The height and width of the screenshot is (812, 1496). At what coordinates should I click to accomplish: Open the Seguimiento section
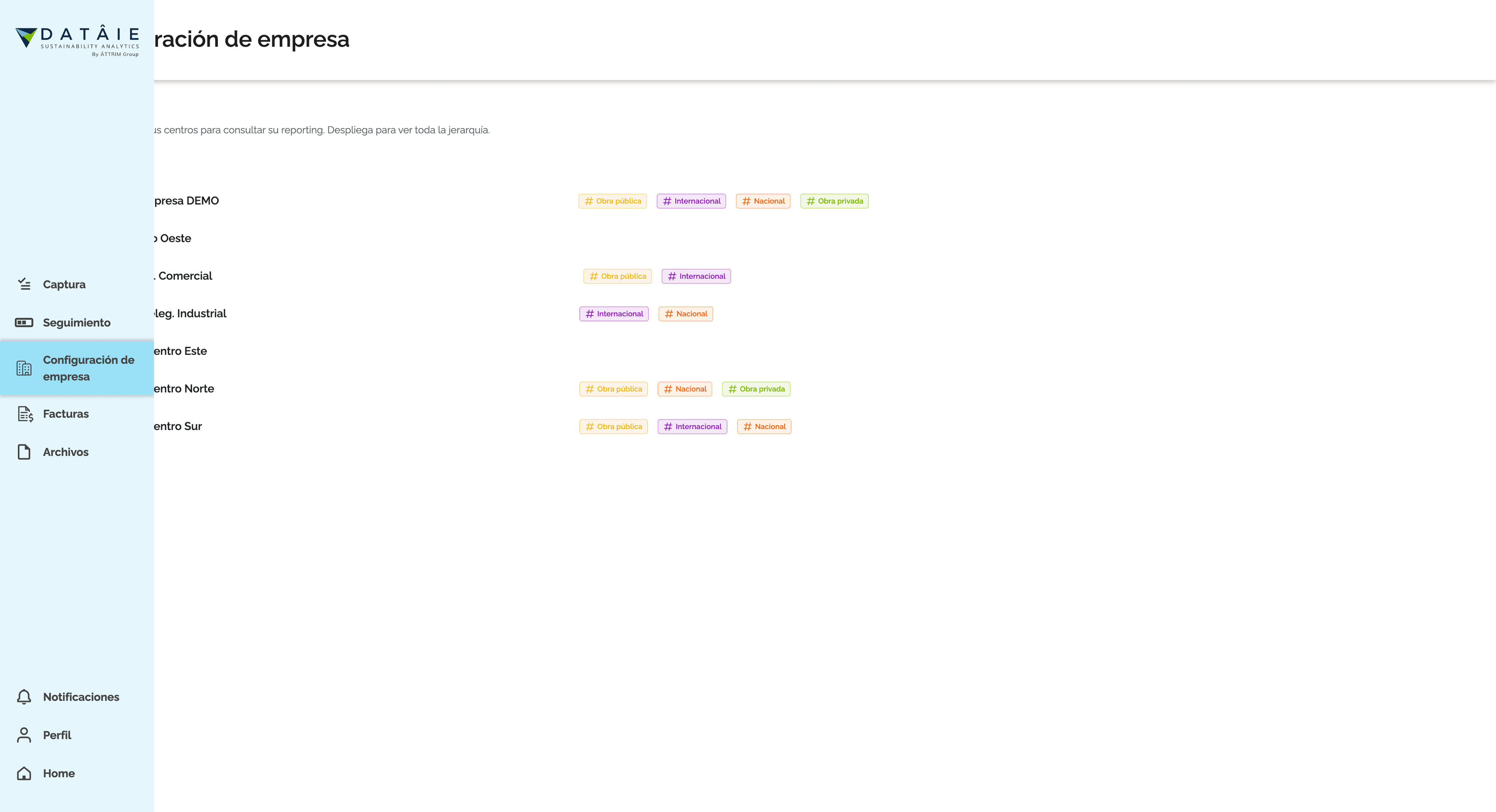coord(77,323)
